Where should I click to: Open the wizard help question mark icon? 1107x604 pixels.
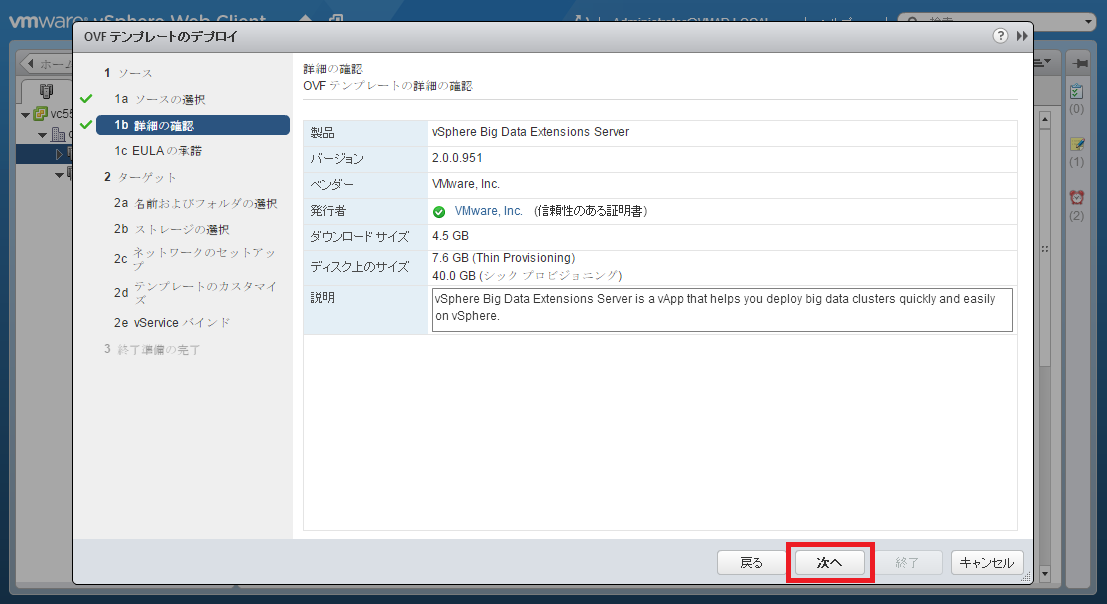(x=1000, y=36)
